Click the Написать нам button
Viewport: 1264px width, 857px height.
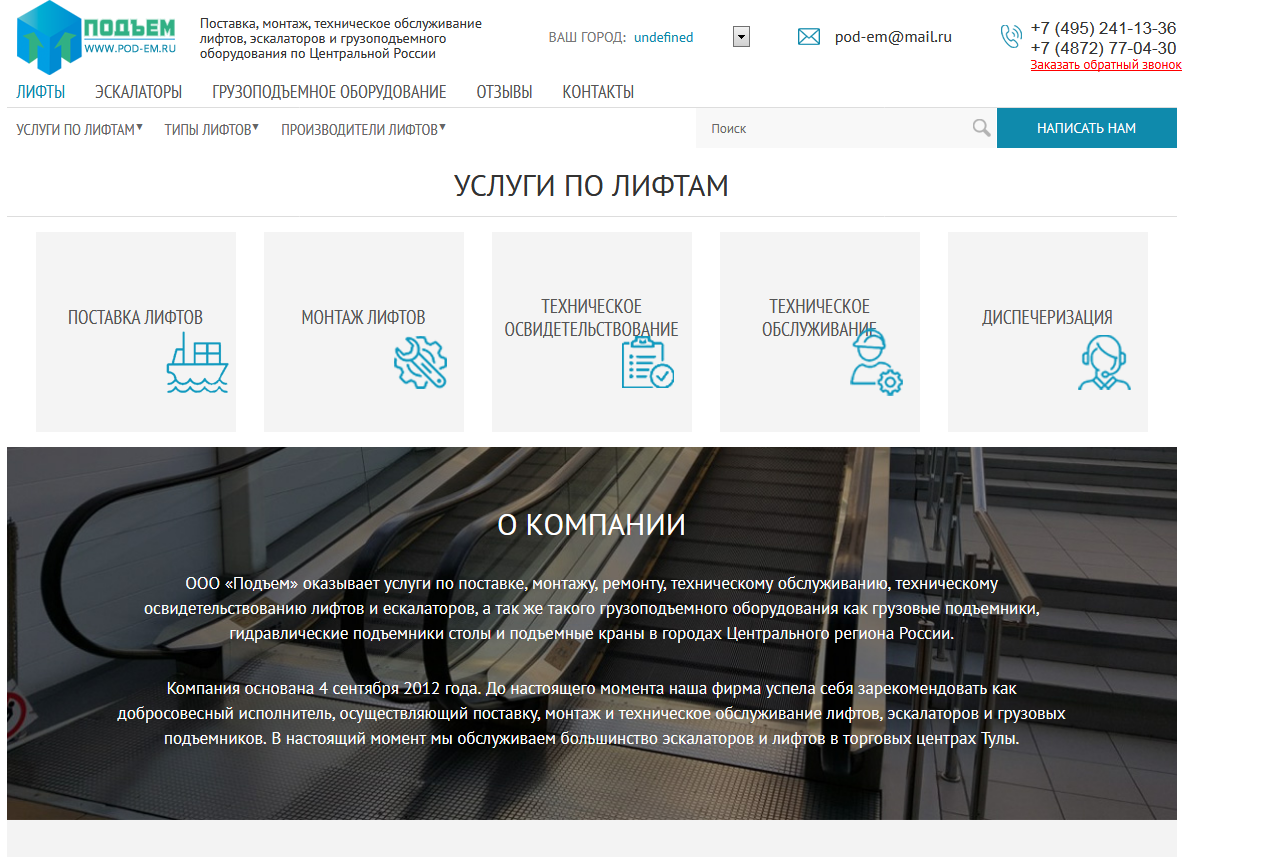point(1087,128)
